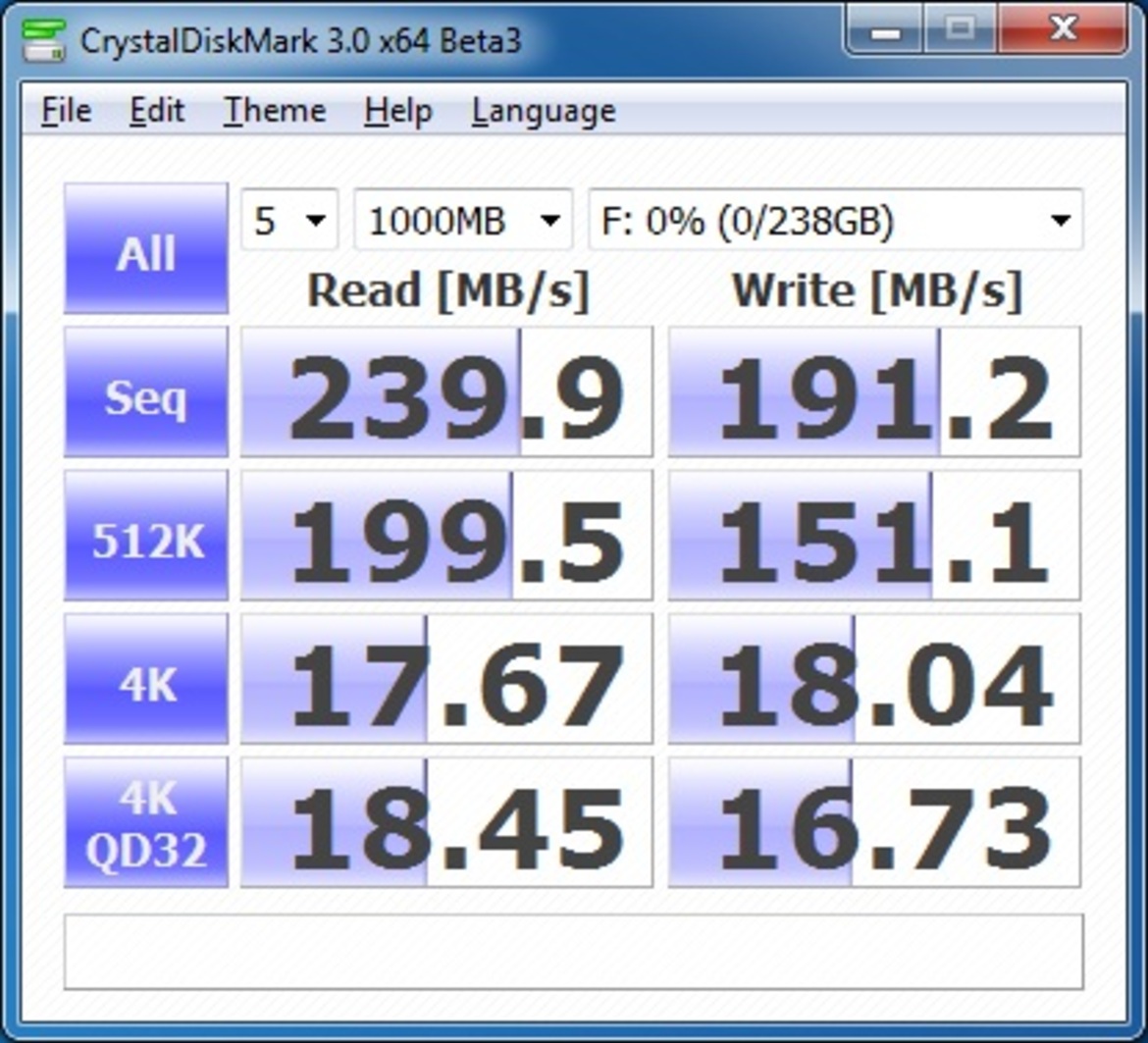Image resolution: width=1148 pixels, height=1043 pixels.
Task: Click the CrystalDiskMark app icon in title bar
Action: pos(43,40)
